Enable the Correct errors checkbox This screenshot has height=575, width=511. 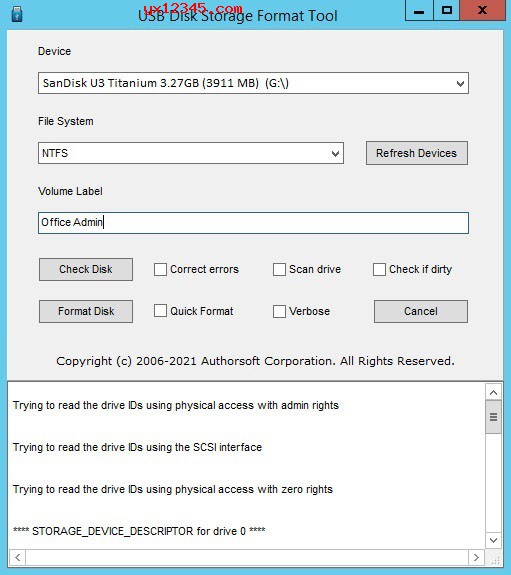pos(160,269)
